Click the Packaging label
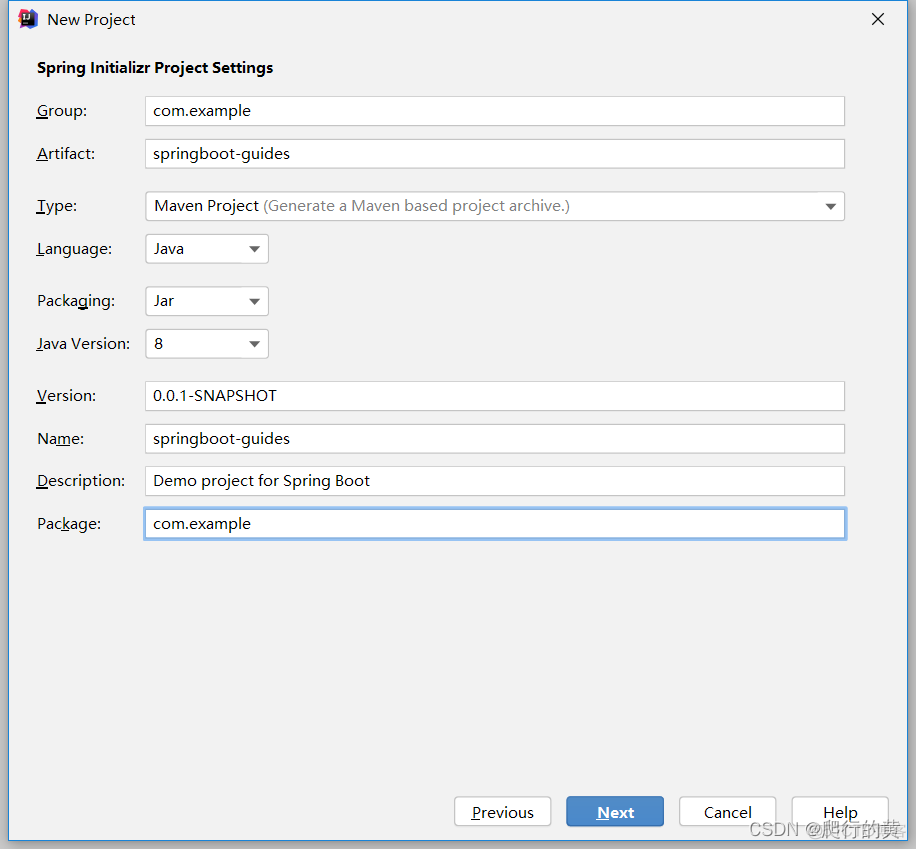Image resolution: width=916 pixels, height=849 pixels. 76,301
